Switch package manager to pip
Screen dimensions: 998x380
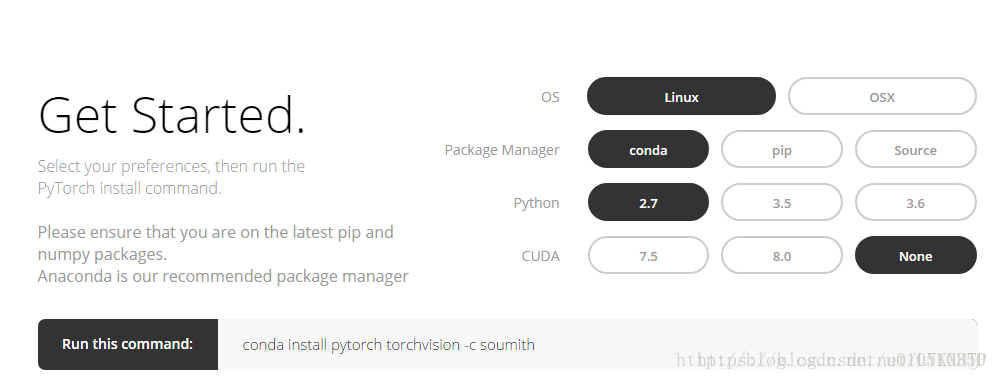pos(782,150)
